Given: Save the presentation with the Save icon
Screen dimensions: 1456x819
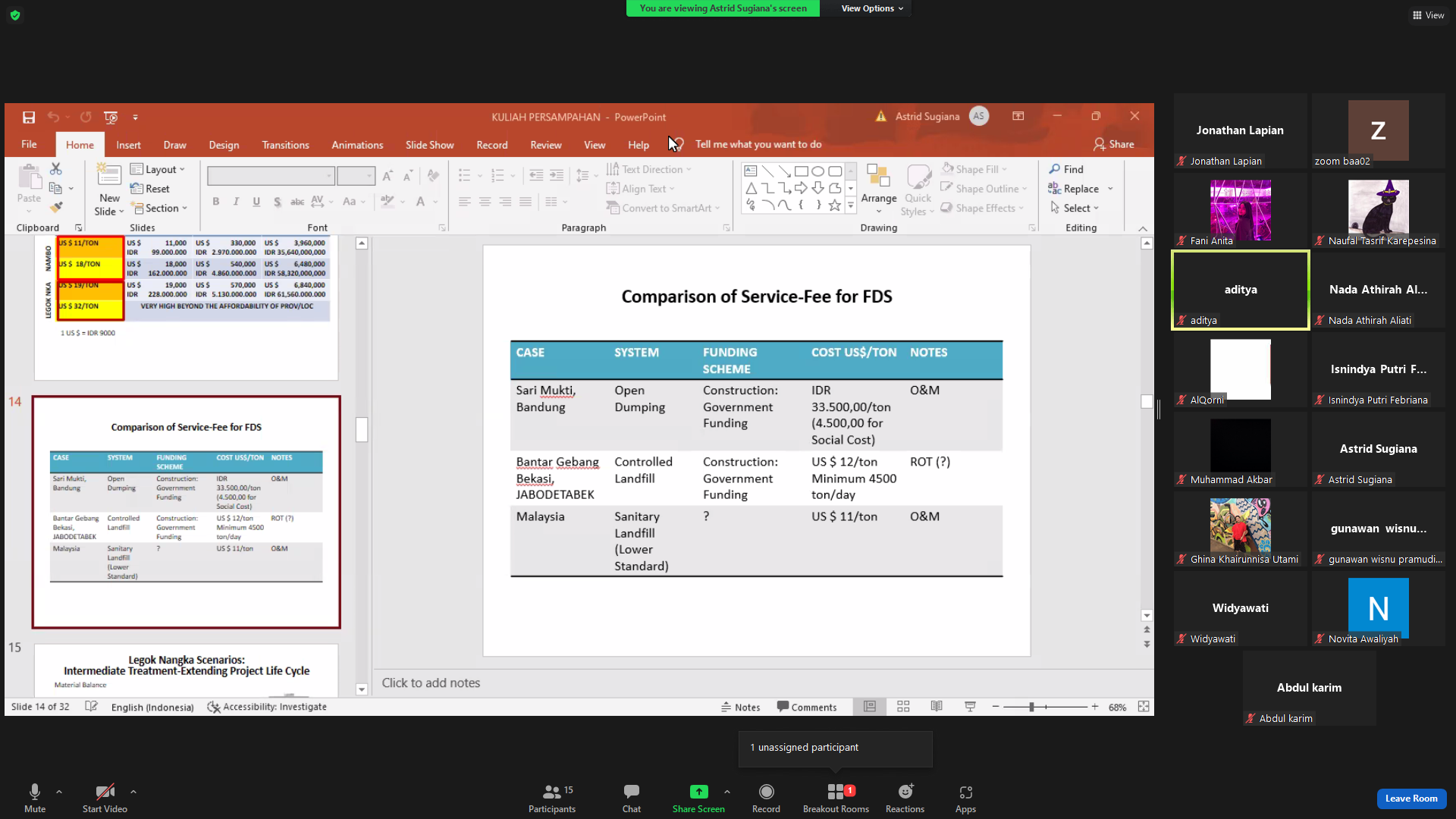Looking at the screenshot, I should point(29,117).
